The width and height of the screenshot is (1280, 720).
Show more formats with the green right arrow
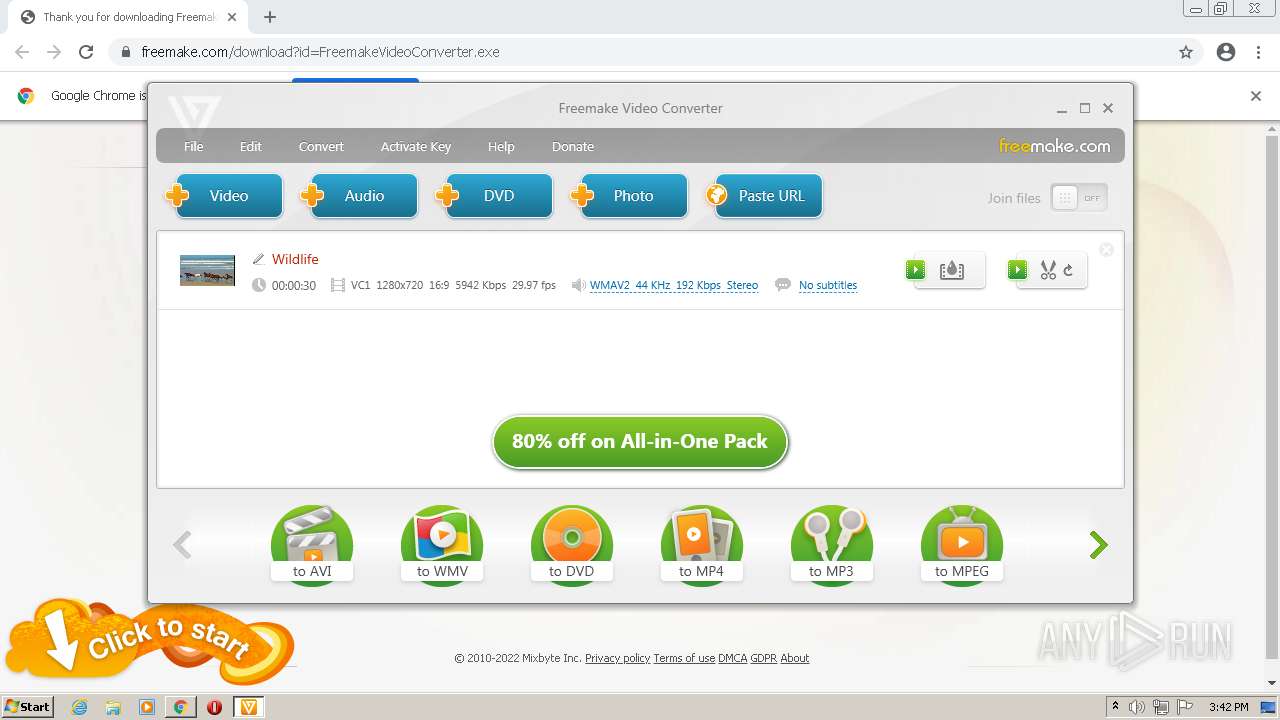pos(1099,545)
